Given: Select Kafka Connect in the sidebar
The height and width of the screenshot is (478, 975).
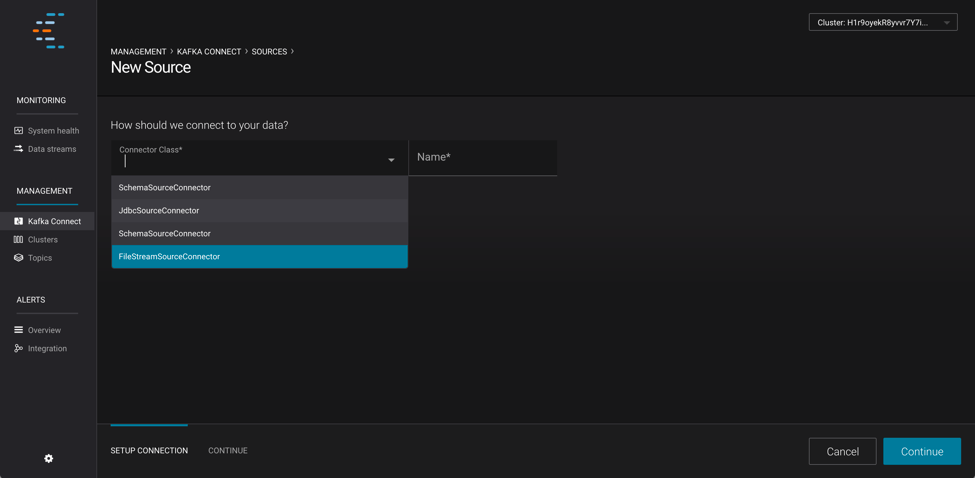Looking at the screenshot, I should pos(47,221).
